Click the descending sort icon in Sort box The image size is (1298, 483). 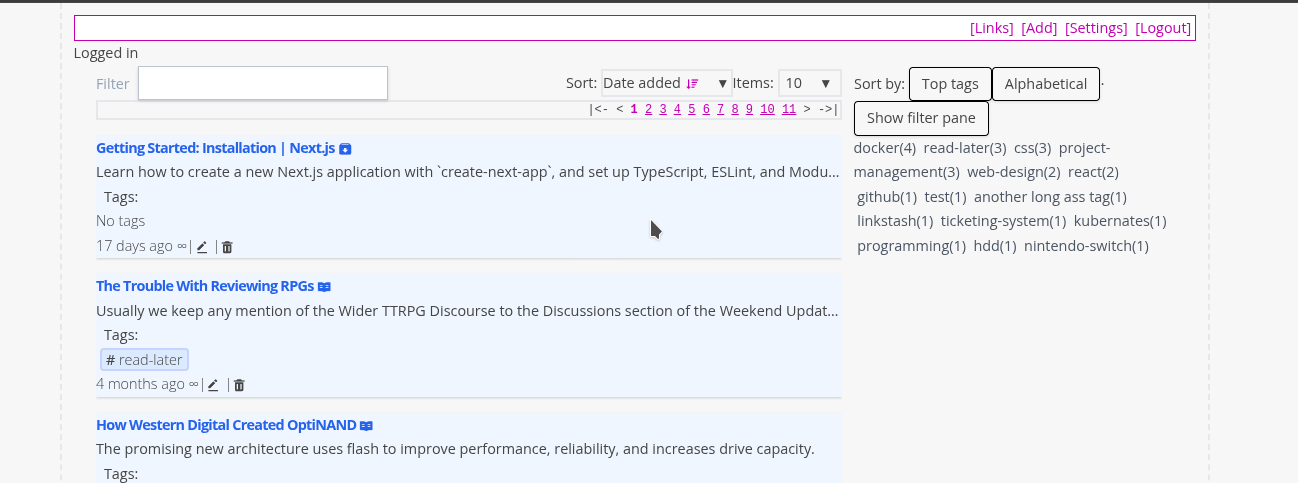click(x=692, y=84)
